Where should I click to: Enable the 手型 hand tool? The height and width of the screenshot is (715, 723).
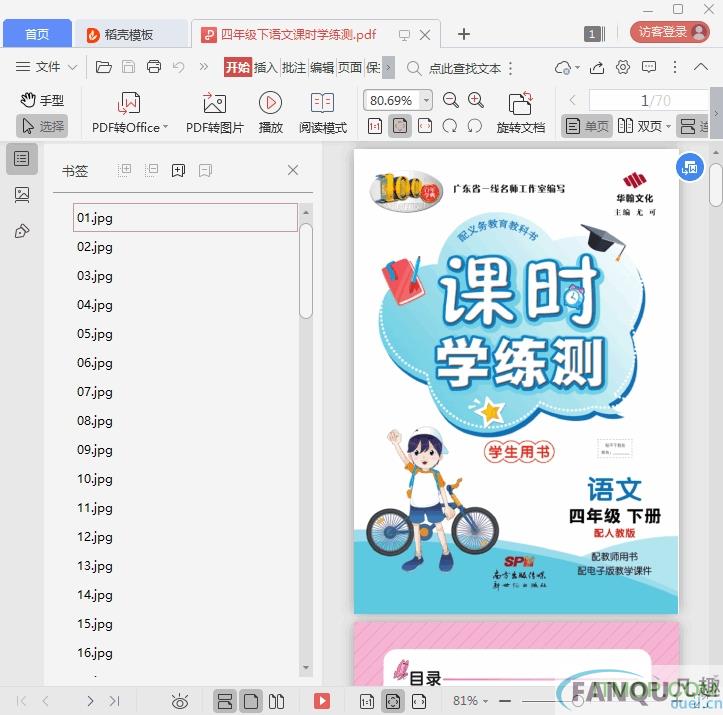pos(42,100)
